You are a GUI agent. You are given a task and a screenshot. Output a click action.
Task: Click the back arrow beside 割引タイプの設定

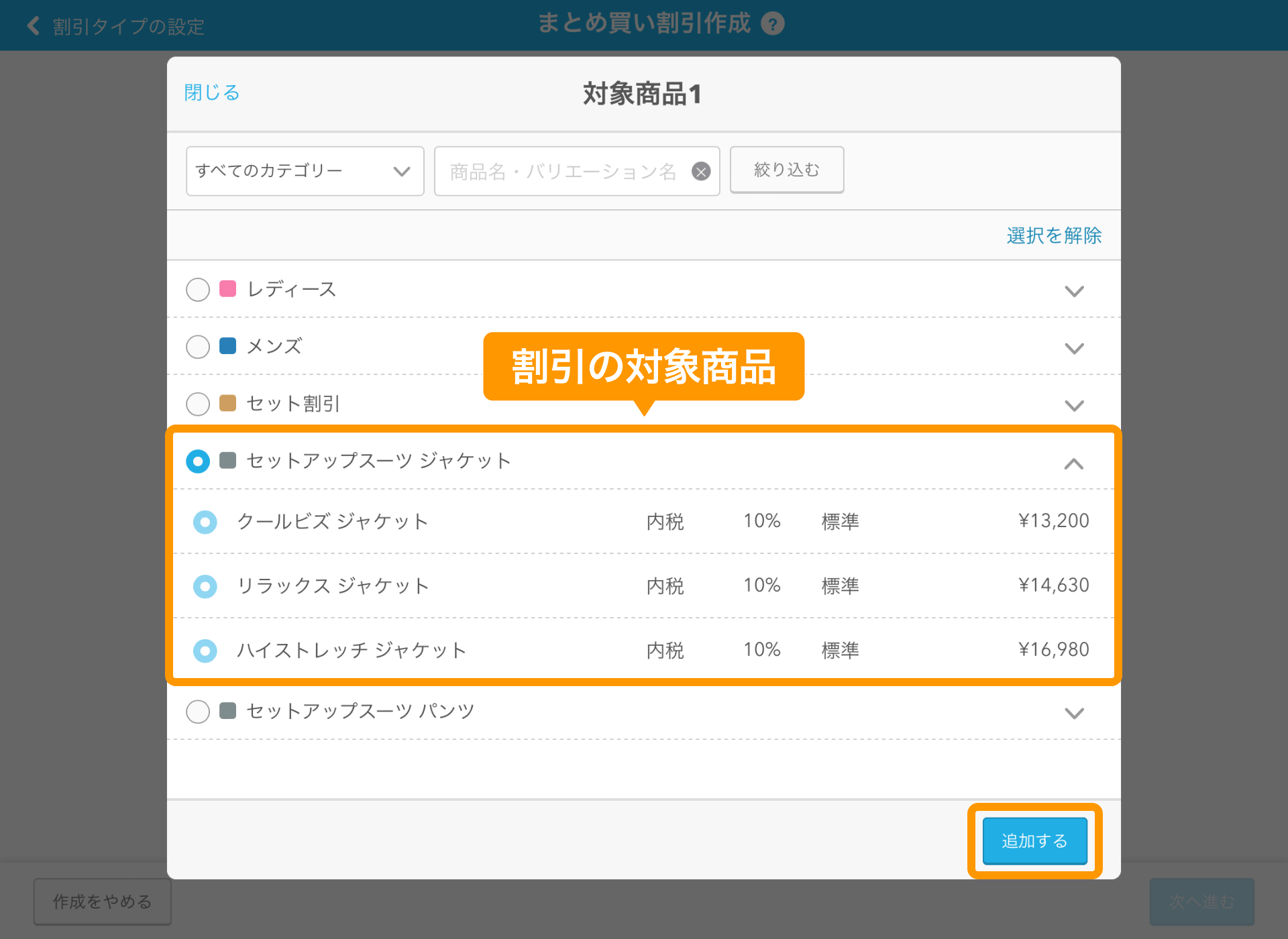pyautogui.click(x=33, y=26)
